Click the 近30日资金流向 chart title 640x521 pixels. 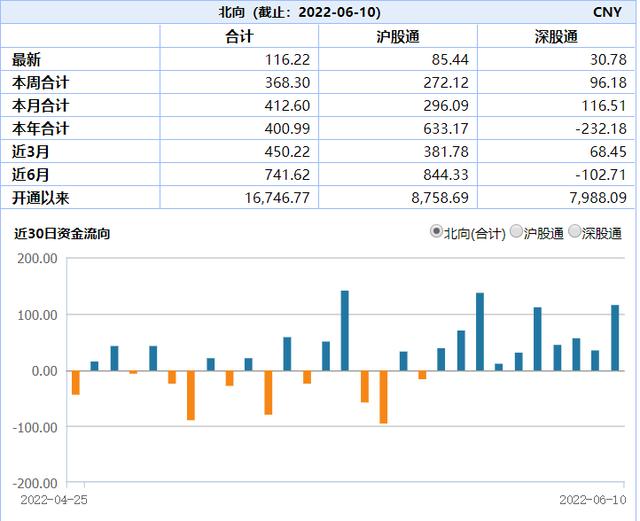pos(62,234)
